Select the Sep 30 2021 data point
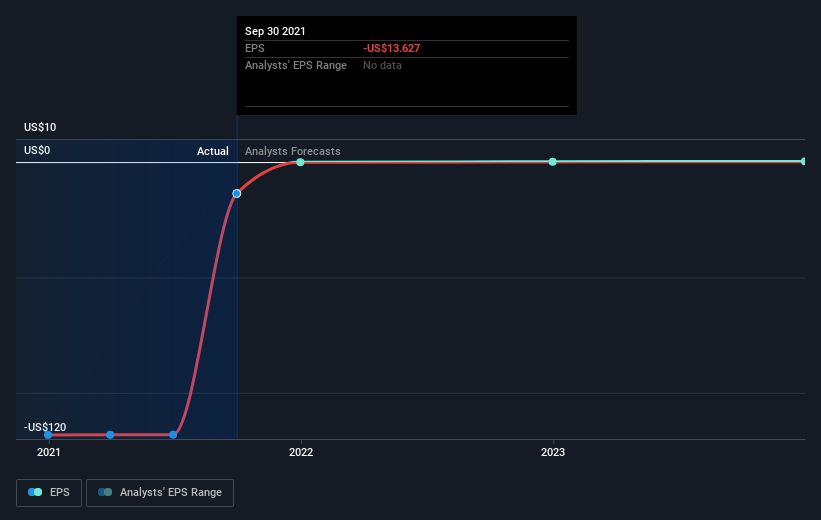The image size is (821, 520). (237, 194)
